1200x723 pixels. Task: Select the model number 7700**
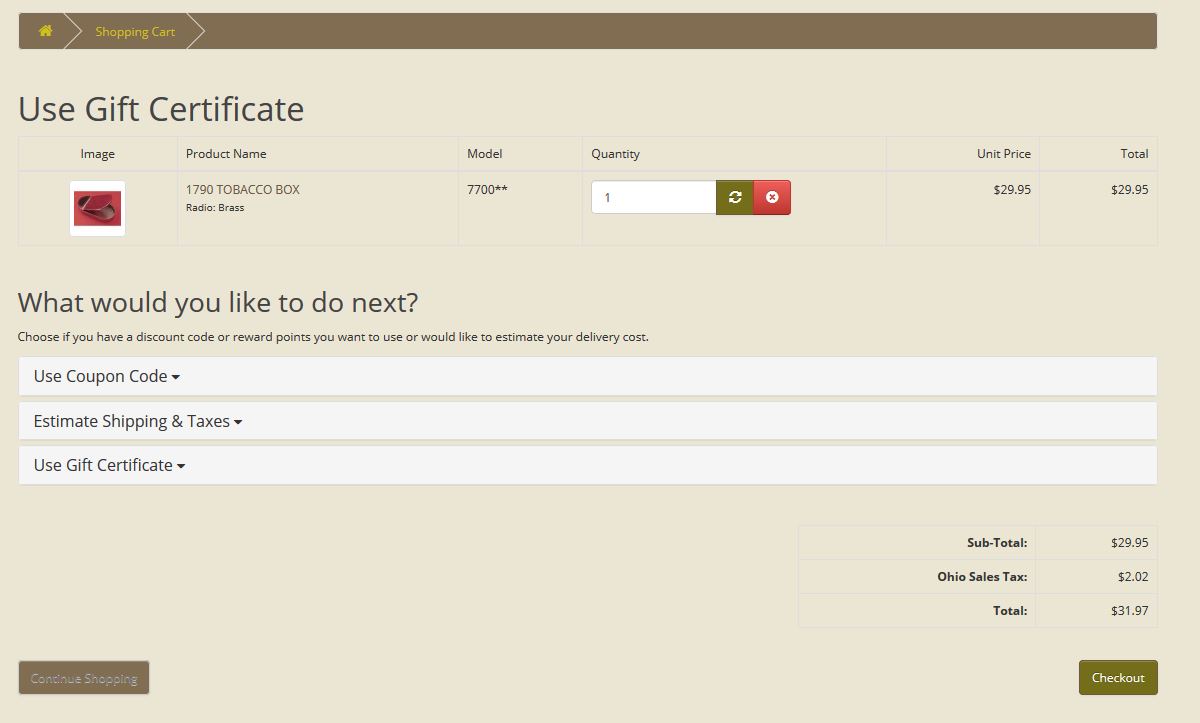tap(487, 189)
